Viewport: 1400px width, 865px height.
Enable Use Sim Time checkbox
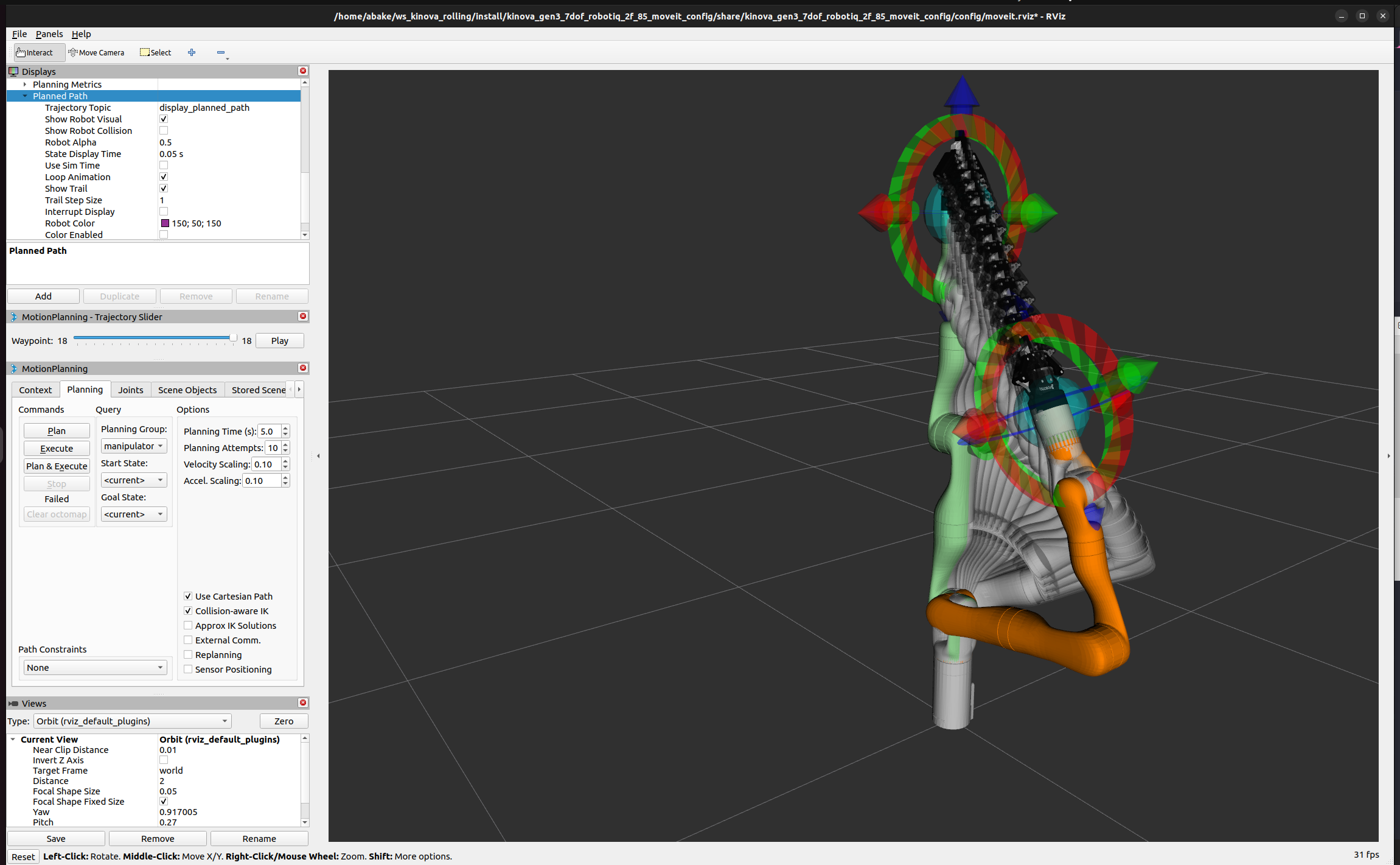click(x=164, y=166)
